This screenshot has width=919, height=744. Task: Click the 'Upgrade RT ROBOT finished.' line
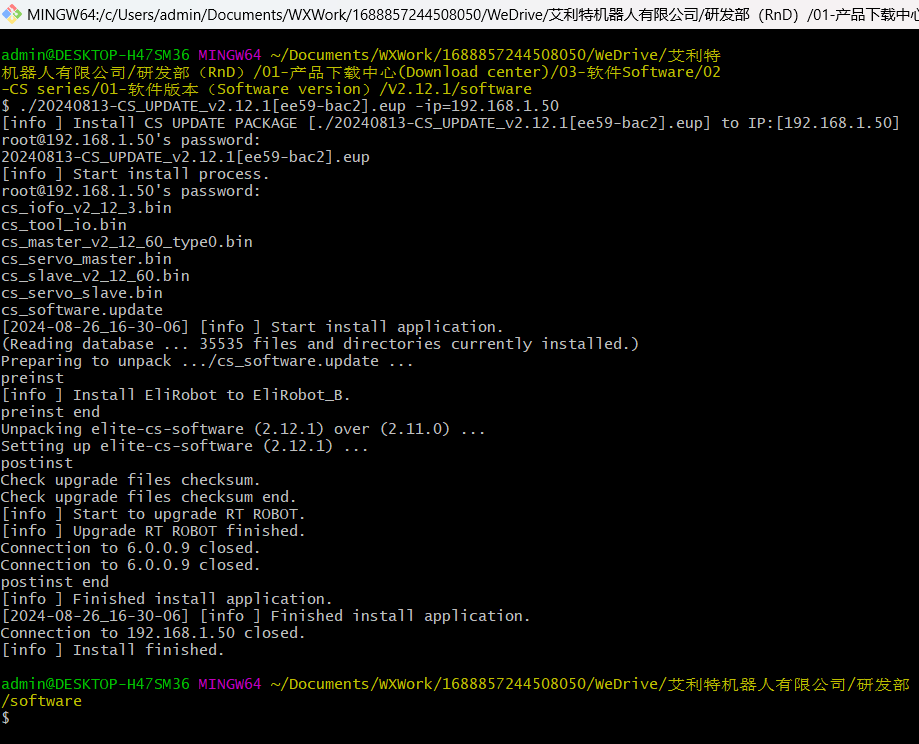(153, 531)
